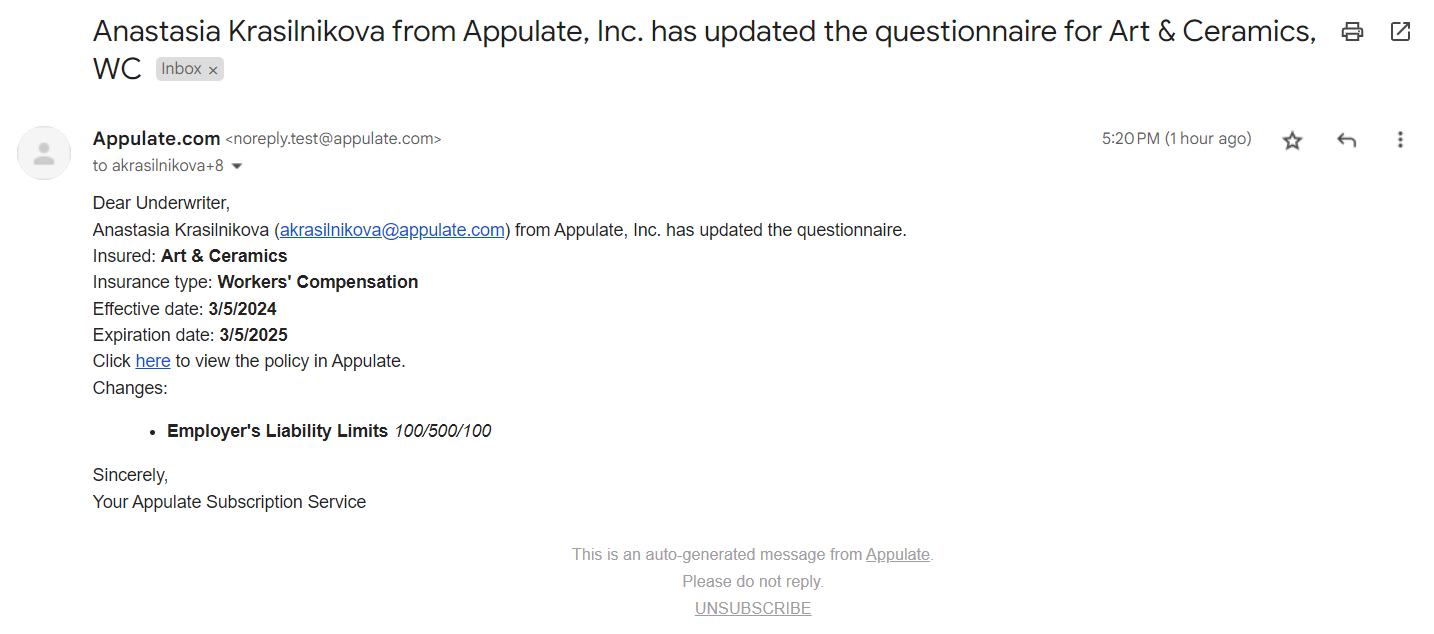Follow the "here" link to view the policy
Image resolution: width=1434 pixels, height=634 pixels.
coord(153,361)
